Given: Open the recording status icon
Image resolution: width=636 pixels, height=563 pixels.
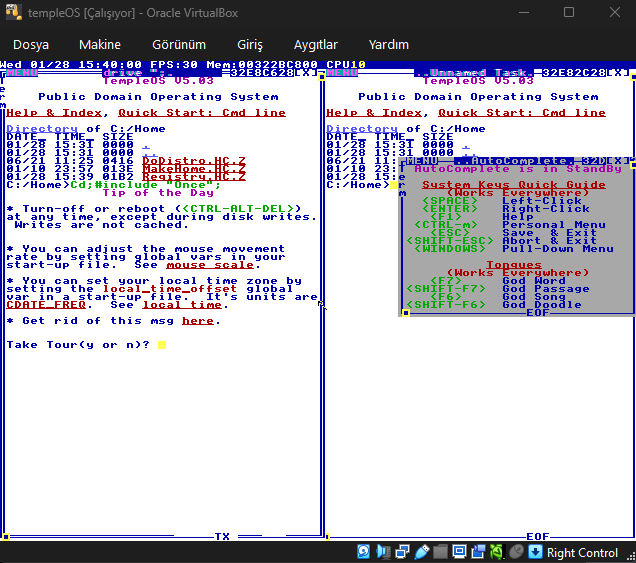Looking at the screenshot, I should tap(479, 552).
